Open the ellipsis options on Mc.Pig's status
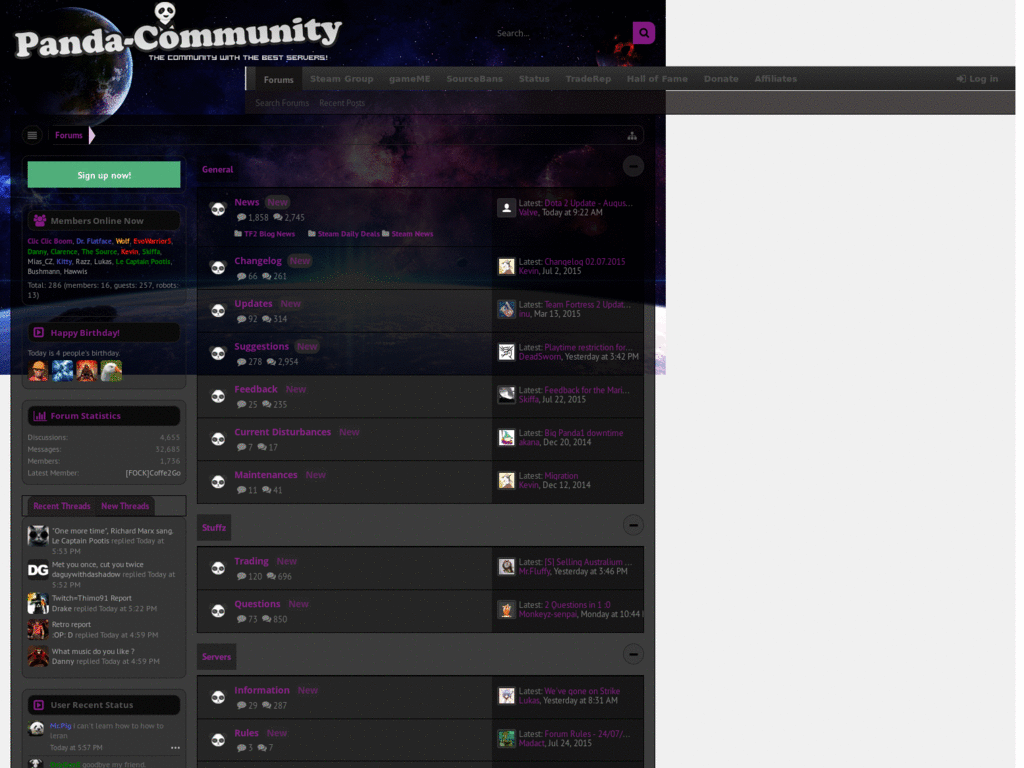The image size is (1024, 768). (175, 748)
